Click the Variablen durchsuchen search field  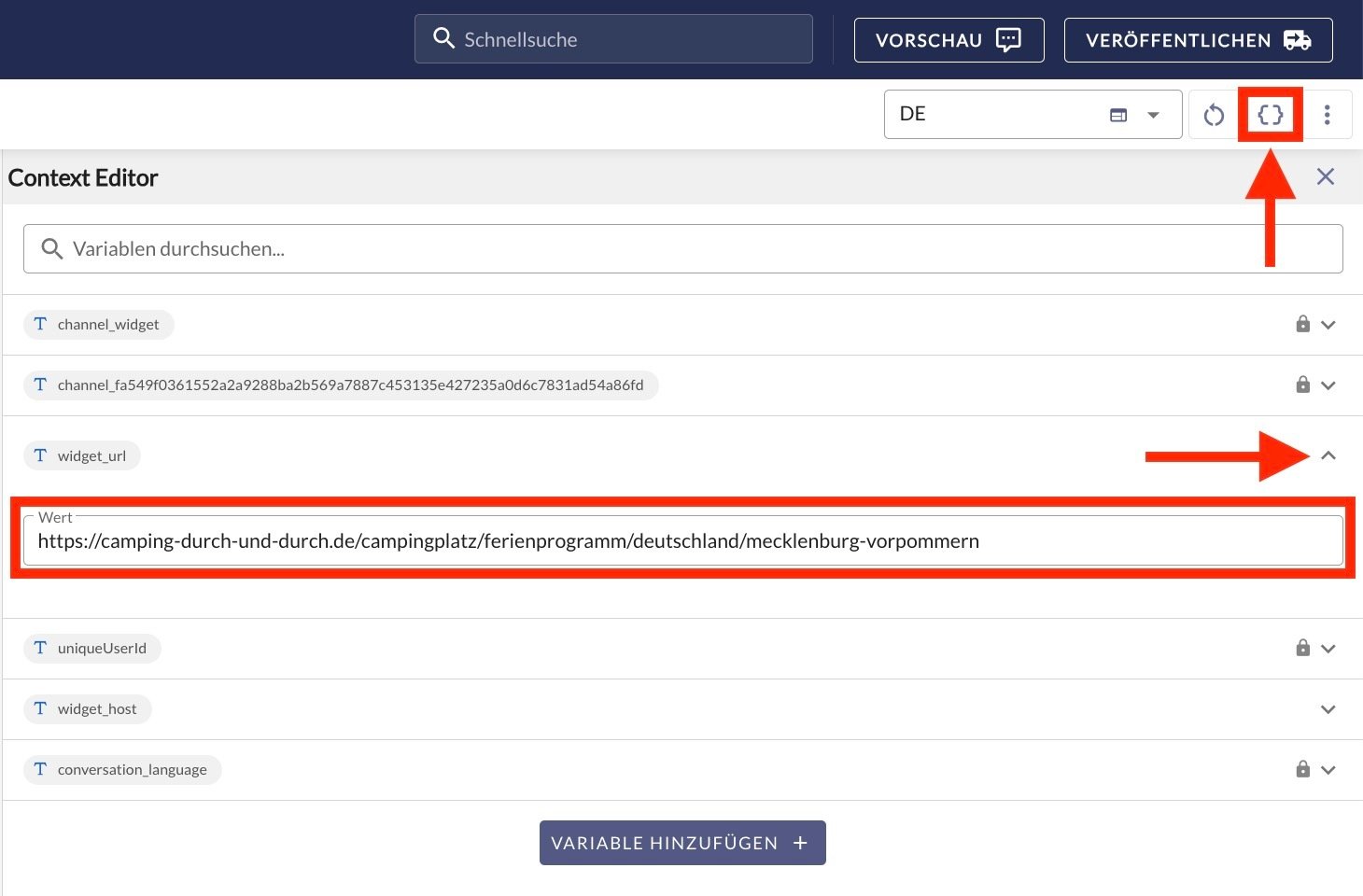(x=682, y=249)
